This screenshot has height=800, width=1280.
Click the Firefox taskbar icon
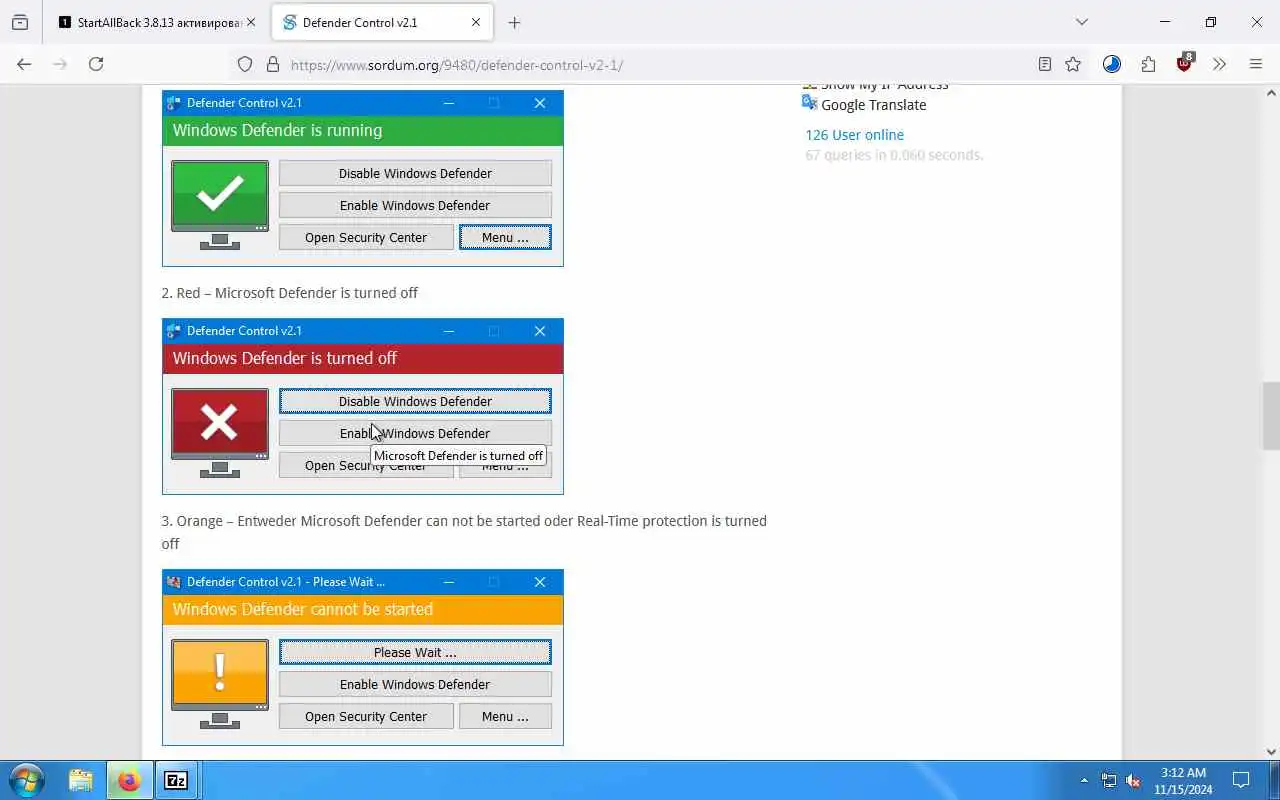129,780
